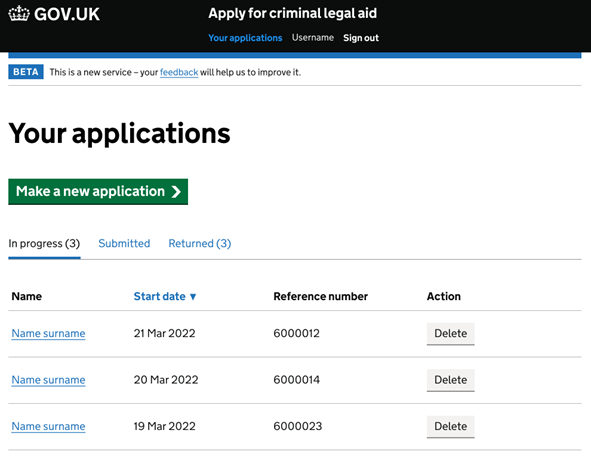591x468 pixels.
Task: Open application with reference 6000012
Action: (48, 333)
